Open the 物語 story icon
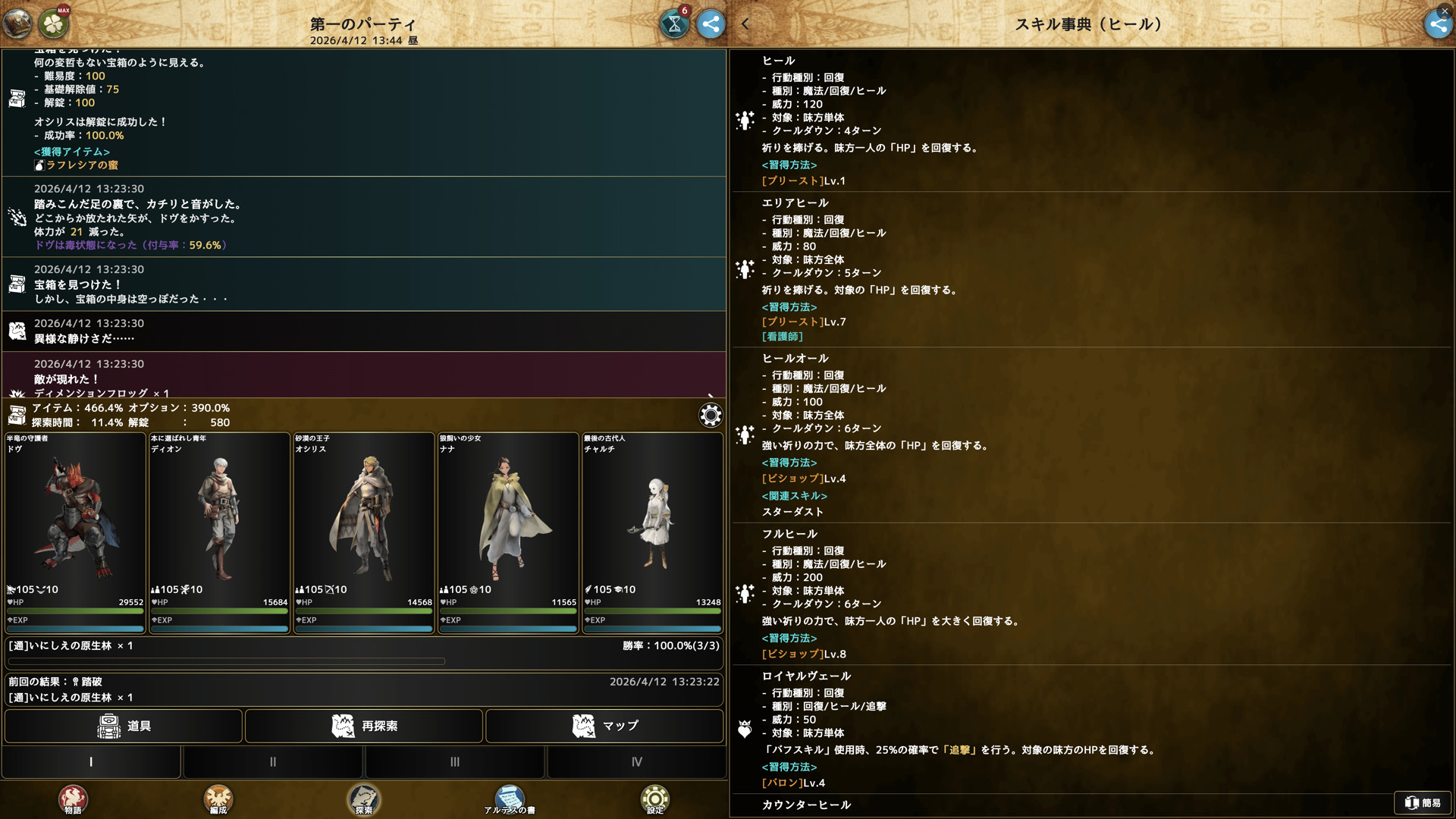The height and width of the screenshot is (819, 1456). pyautogui.click(x=73, y=799)
